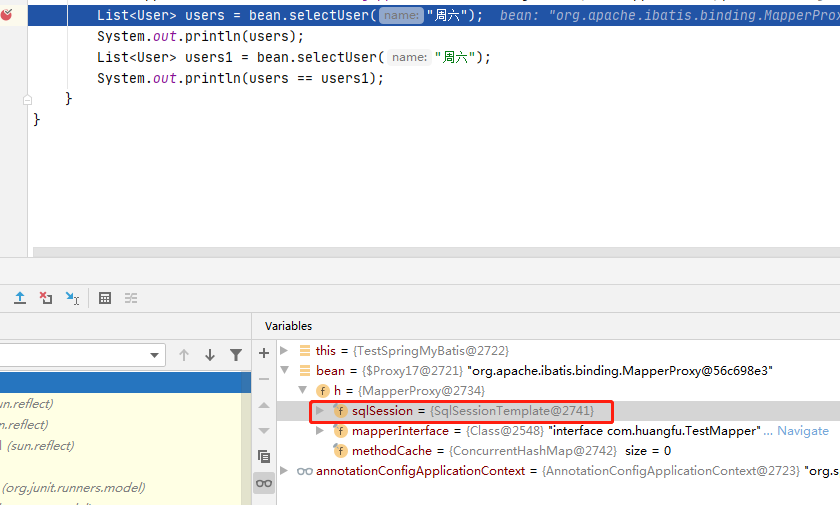Screen dimensions: 840x505
Task: Select the org.junit.runners.model stack frame
Action: pyautogui.click(x=121, y=487)
